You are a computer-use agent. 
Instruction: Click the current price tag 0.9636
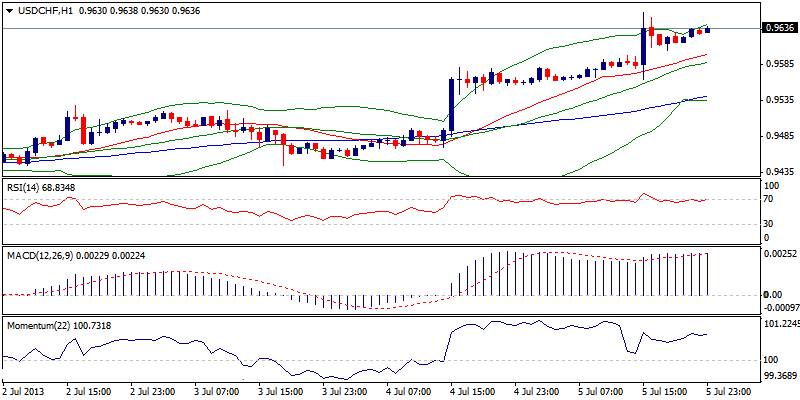pos(779,28)
